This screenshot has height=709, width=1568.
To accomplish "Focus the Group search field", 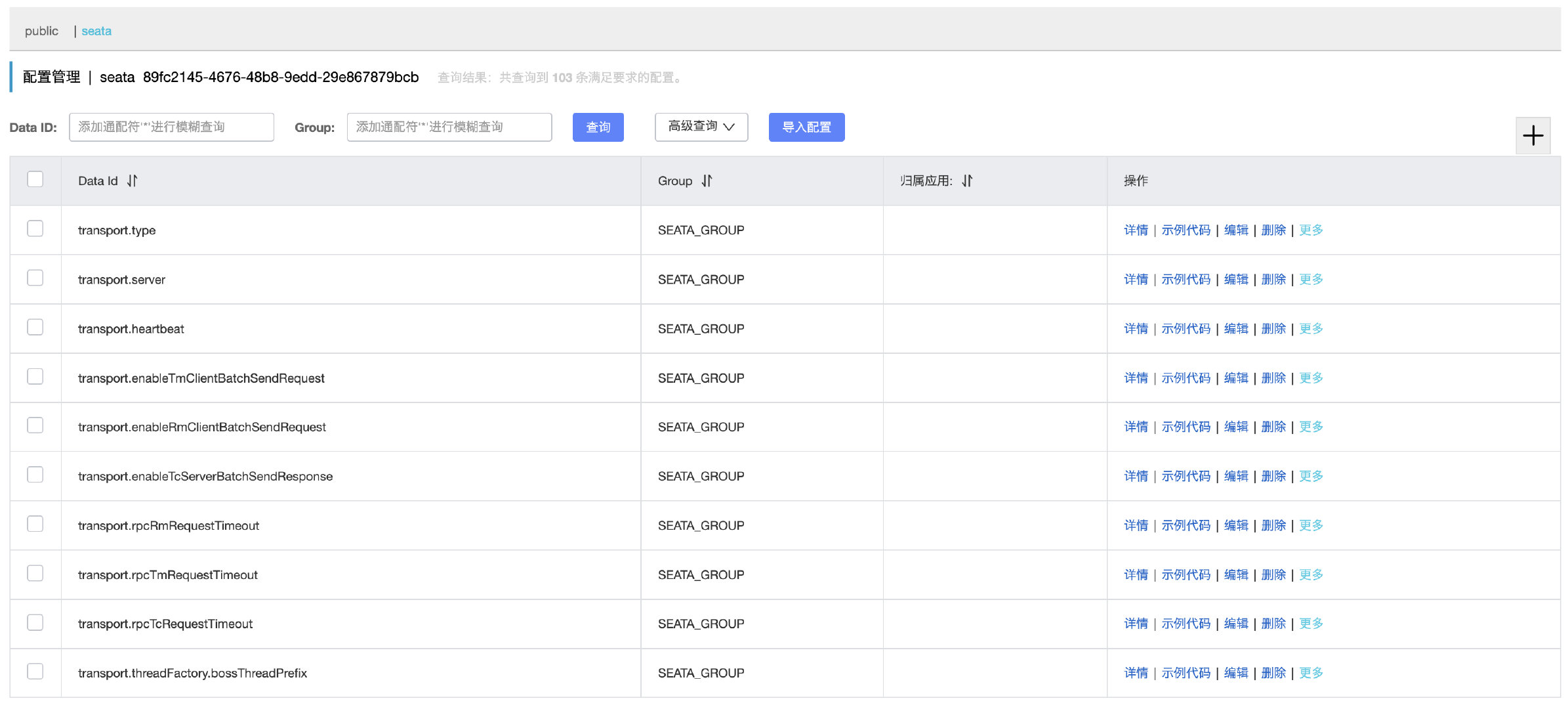I will click(449, 127).
